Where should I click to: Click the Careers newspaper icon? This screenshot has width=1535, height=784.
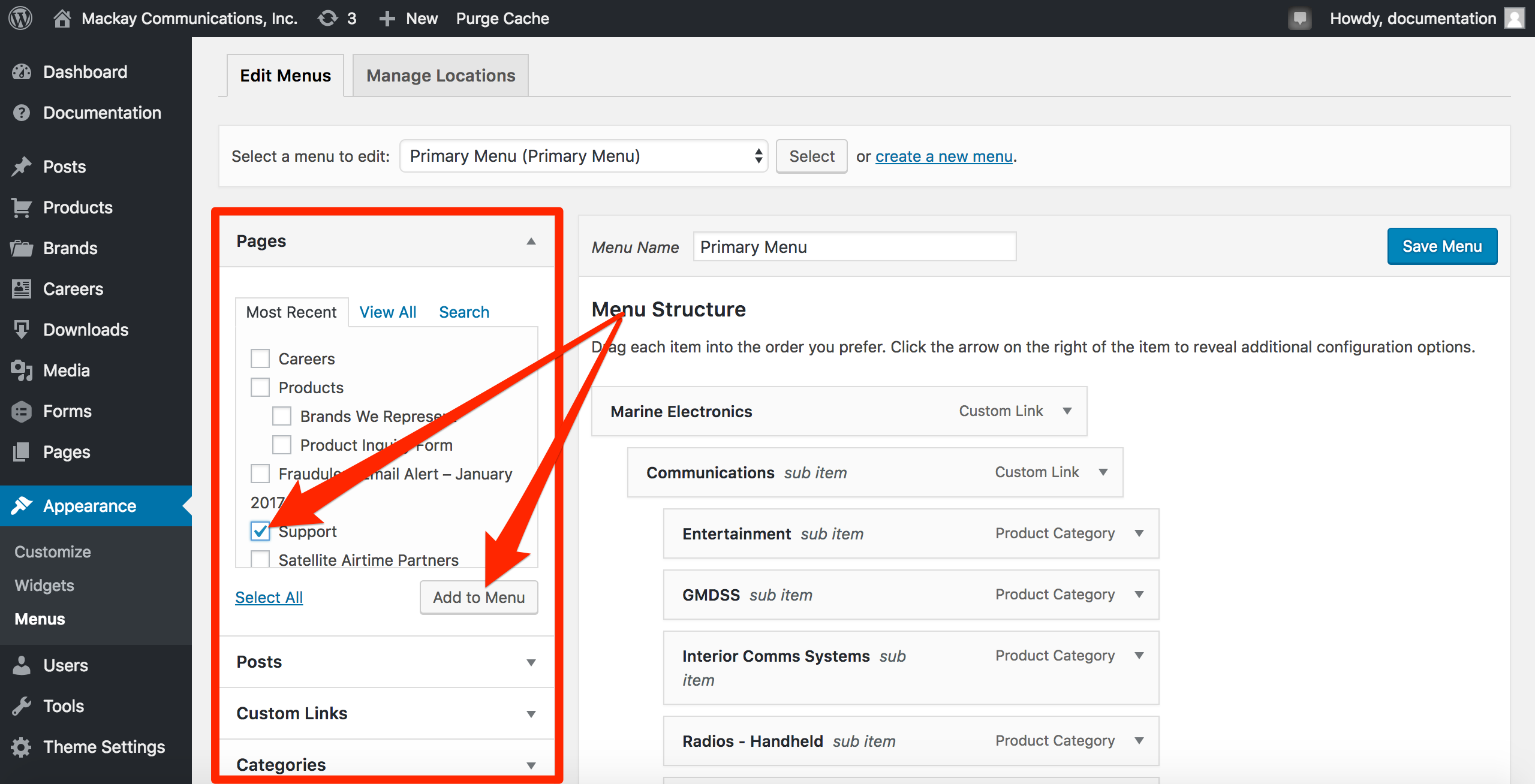22,289
